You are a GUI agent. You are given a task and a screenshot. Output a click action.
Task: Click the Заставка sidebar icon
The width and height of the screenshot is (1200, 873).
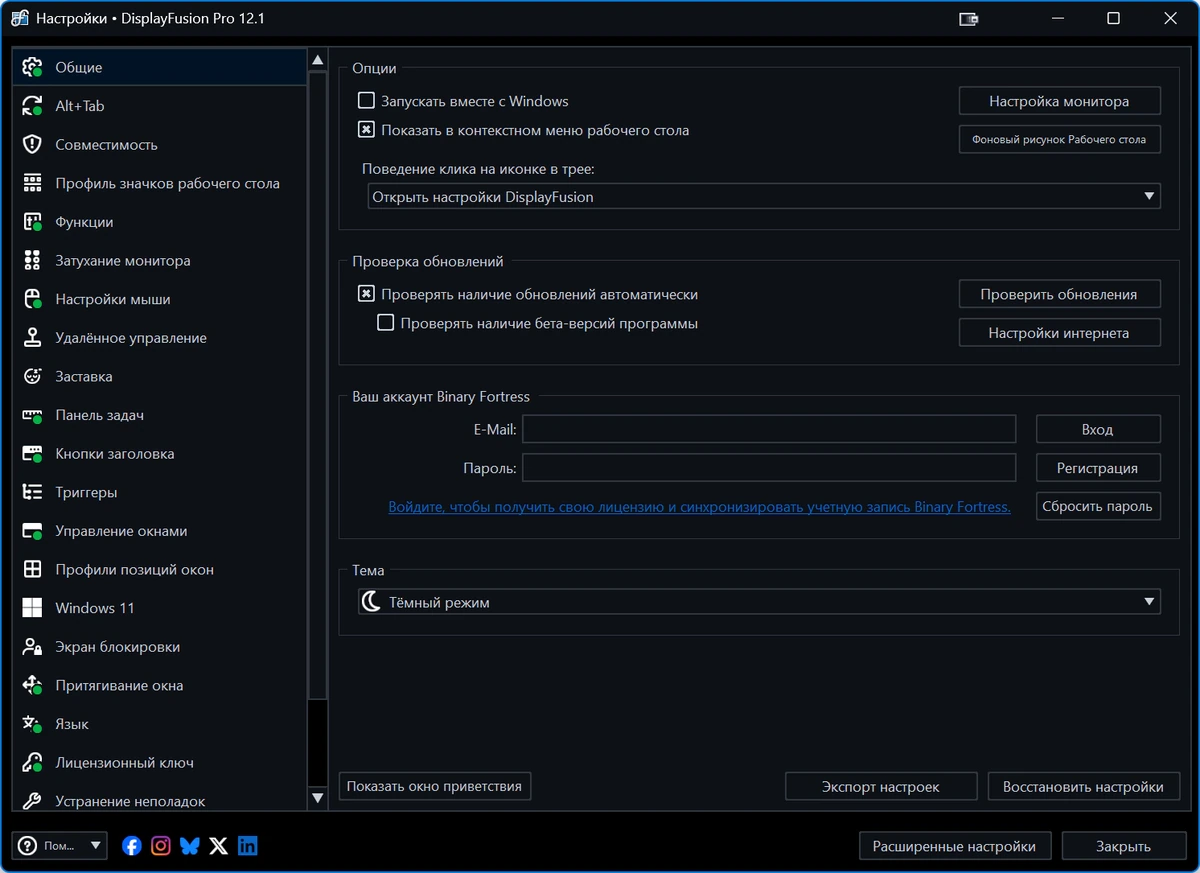pos(32,377)
